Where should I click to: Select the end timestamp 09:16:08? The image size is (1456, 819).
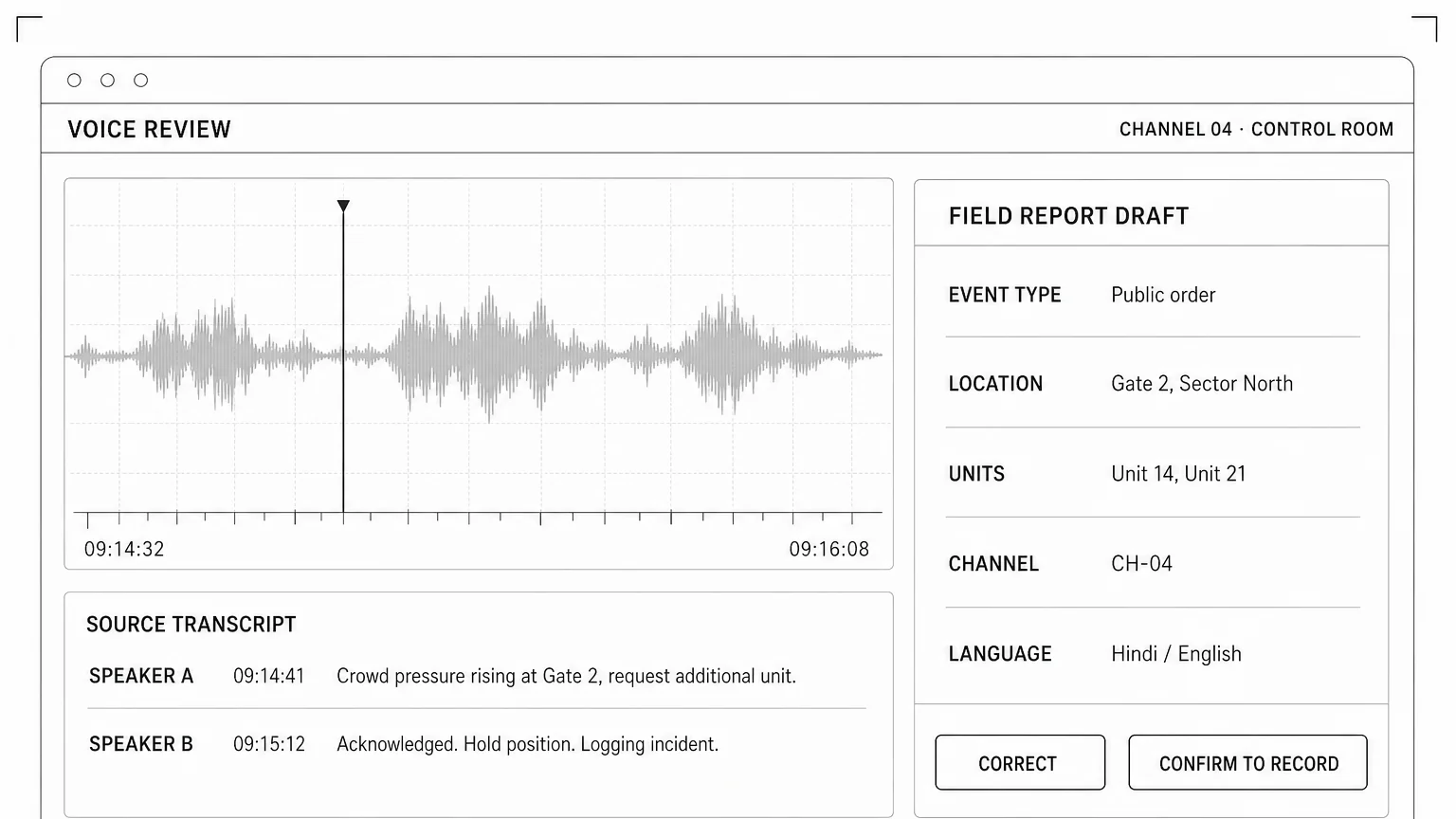coord(829,549)
